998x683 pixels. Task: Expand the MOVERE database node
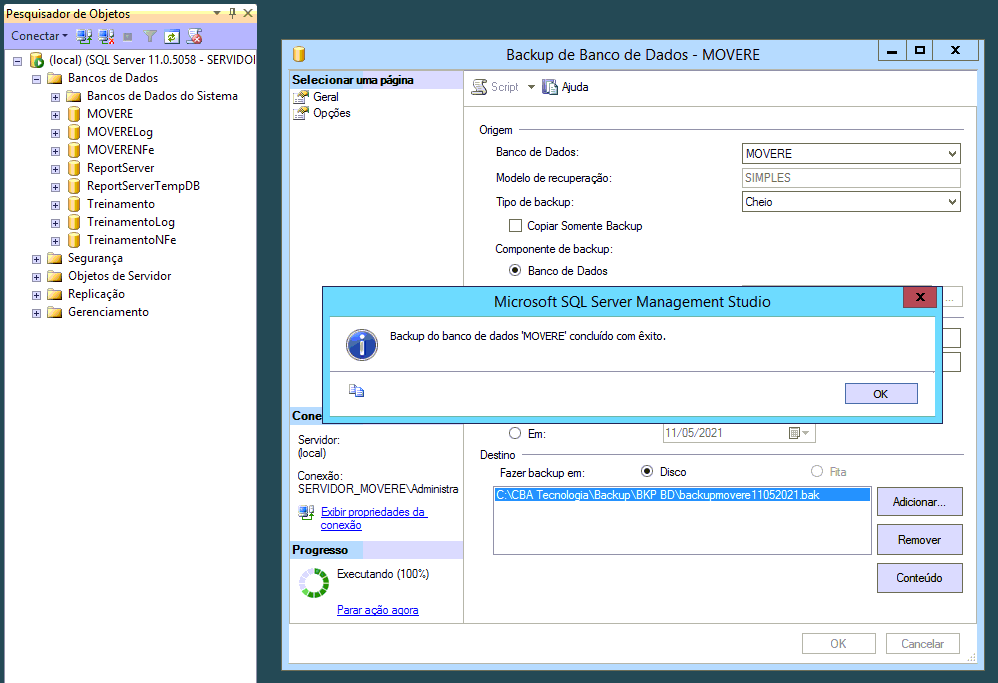55,115
